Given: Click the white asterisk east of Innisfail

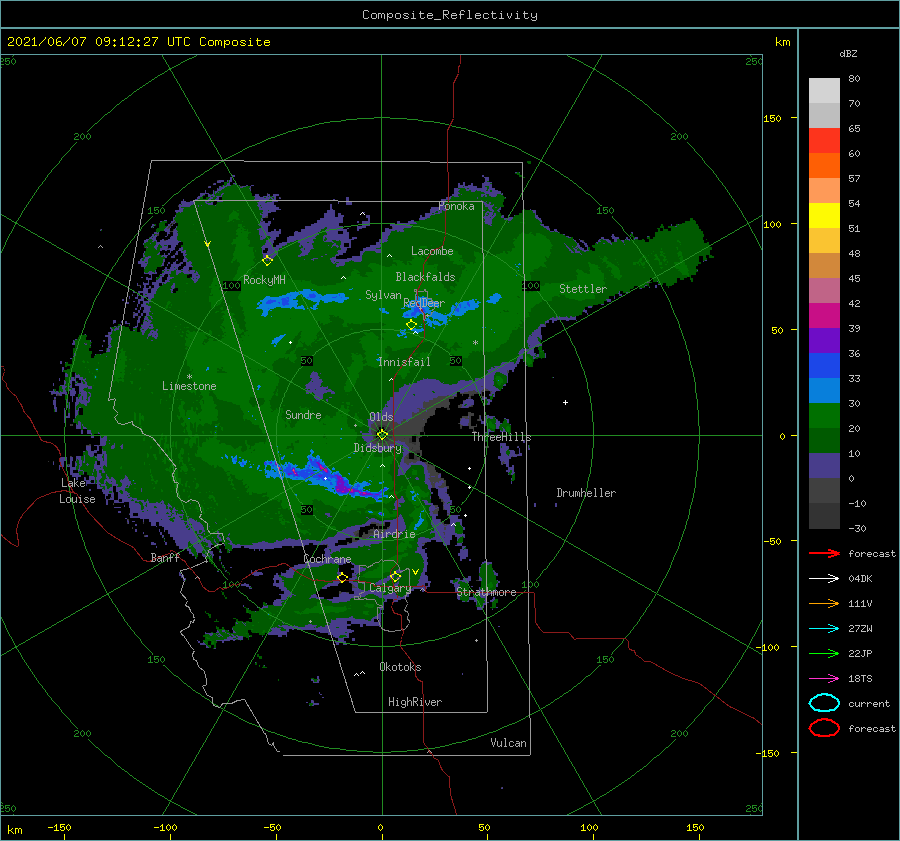Looking at the screenshot, I should (475, 343).
